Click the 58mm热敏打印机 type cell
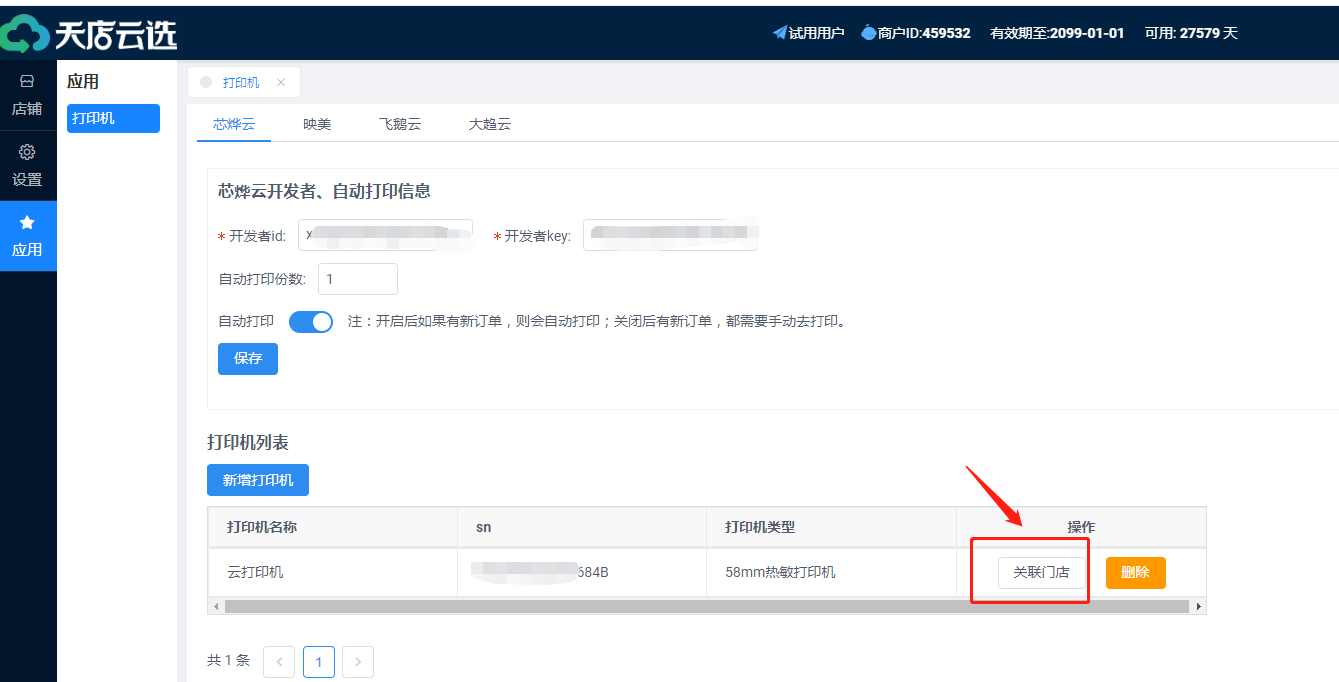Image resolution: width=1339 pixels, height=682 pixels. click(x=831, y=572)
